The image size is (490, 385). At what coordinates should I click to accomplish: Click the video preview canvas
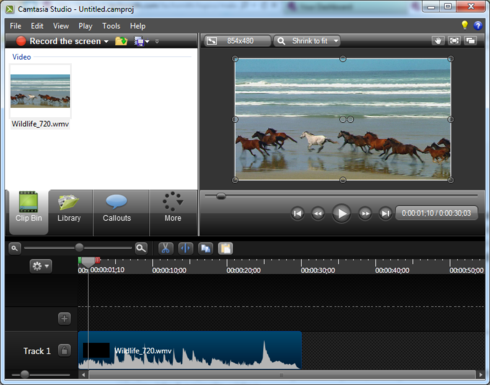pyautogui.click(x=343, y=119)
